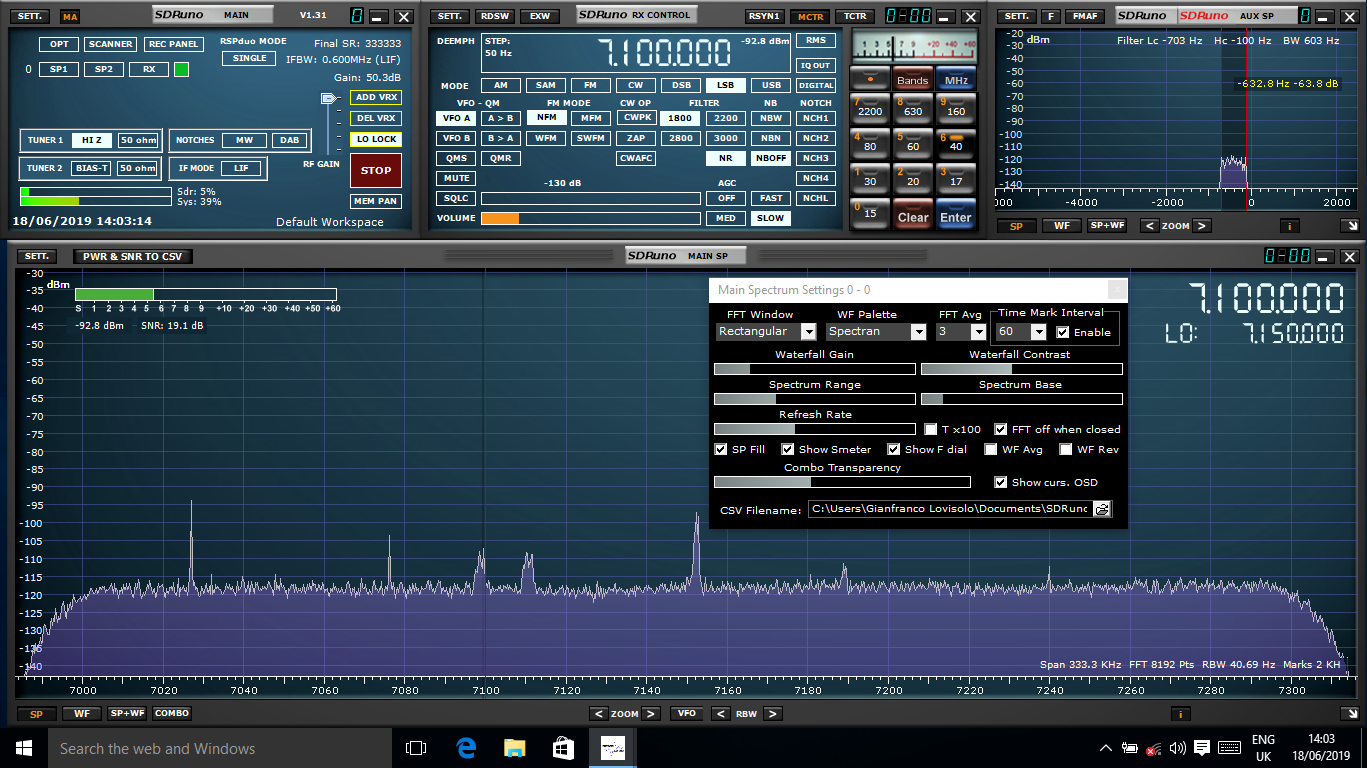Open the CSV filename browse folder icon
1367x768 pixels.
[1101, 509]
